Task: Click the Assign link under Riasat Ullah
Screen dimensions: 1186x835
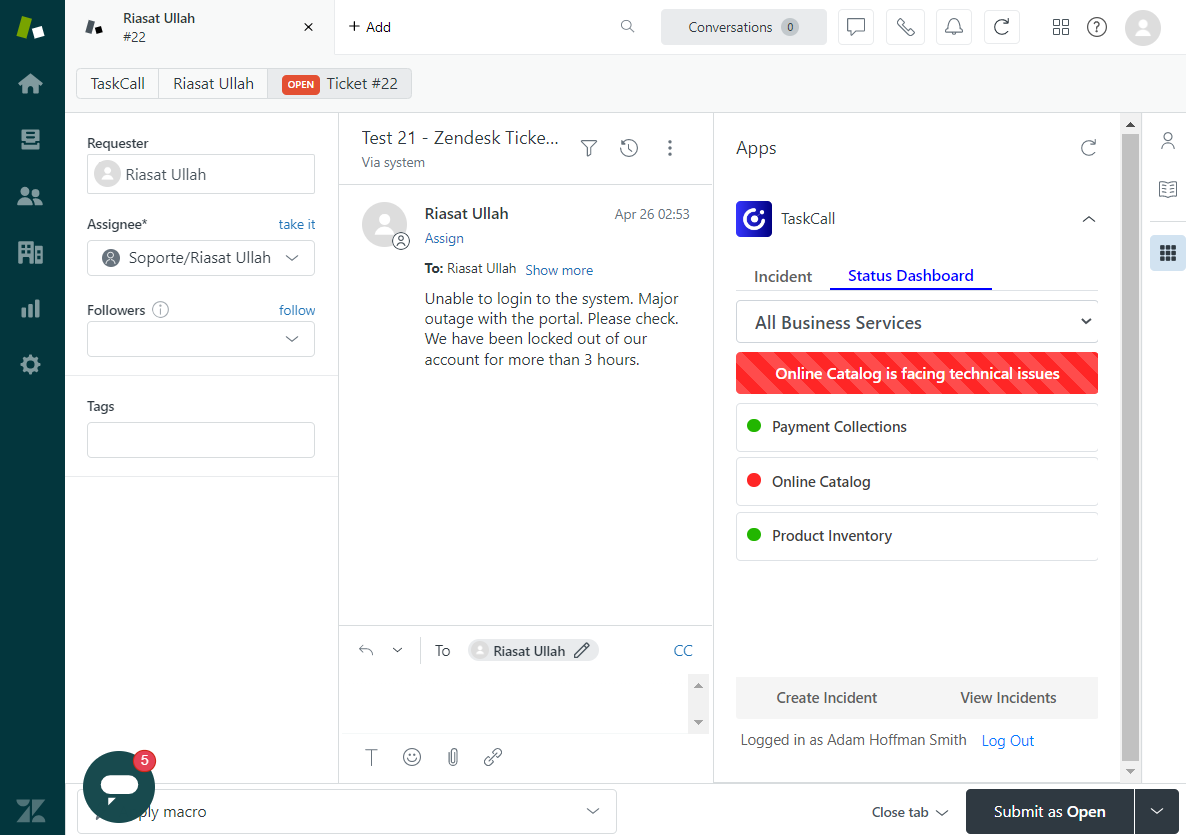Action: [444, 238]
